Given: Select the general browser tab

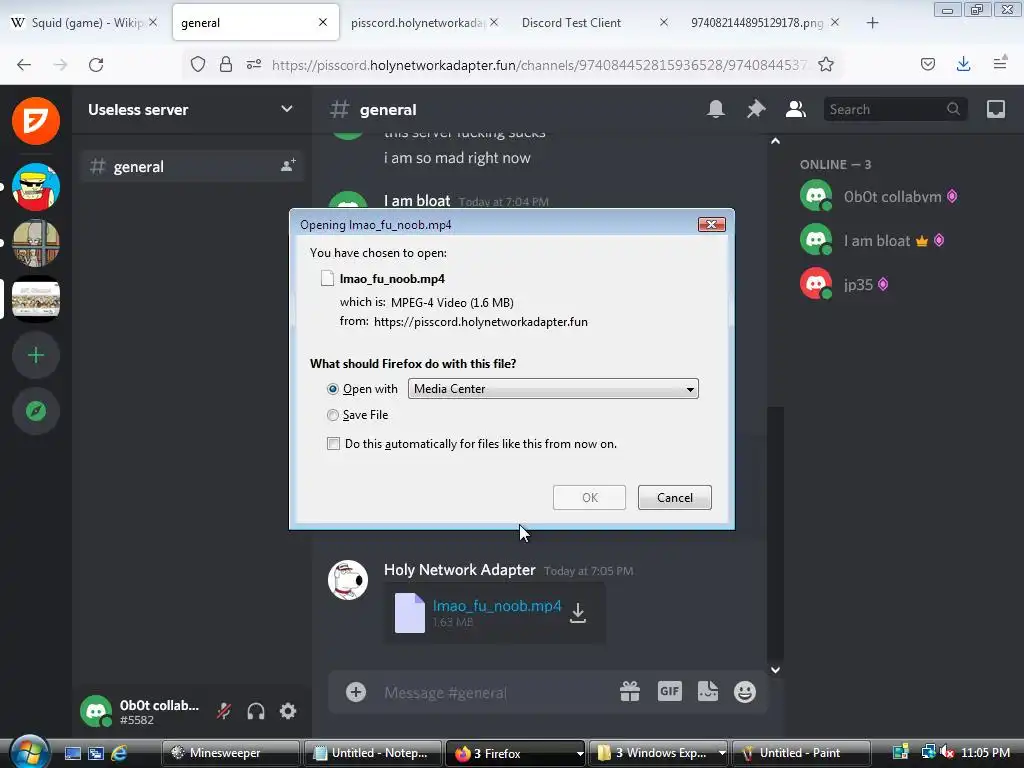Looking at the screenshot, I should click(256, 23).
